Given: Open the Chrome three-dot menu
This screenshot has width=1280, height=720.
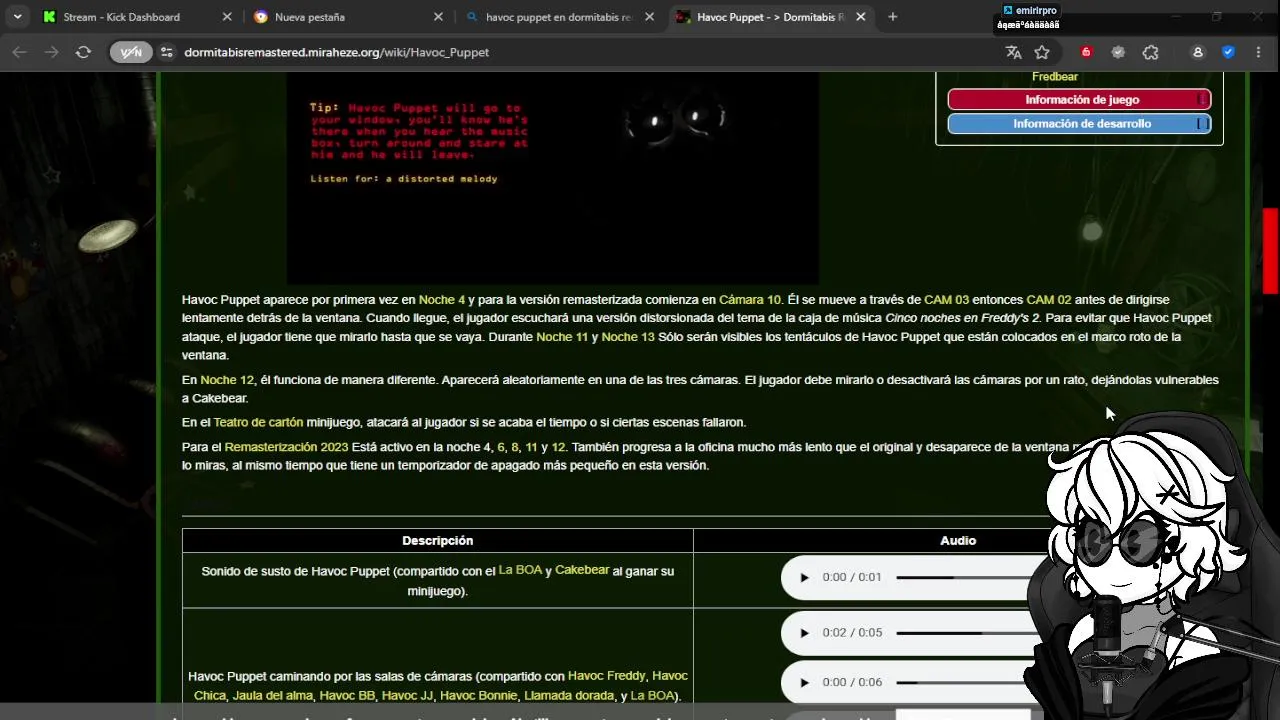Looking at the screenshot, I should pyautogui.click(x=1258, y=52).
